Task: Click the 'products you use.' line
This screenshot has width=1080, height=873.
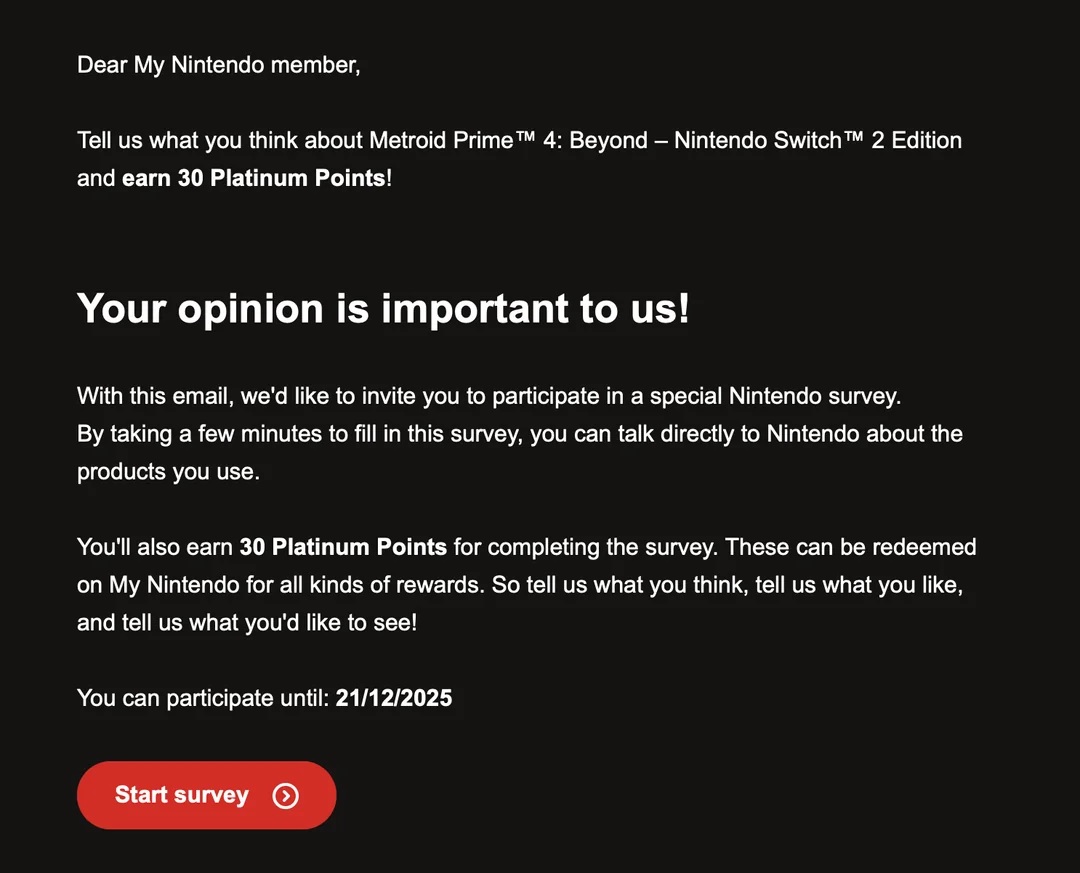Action: (168, 472)
